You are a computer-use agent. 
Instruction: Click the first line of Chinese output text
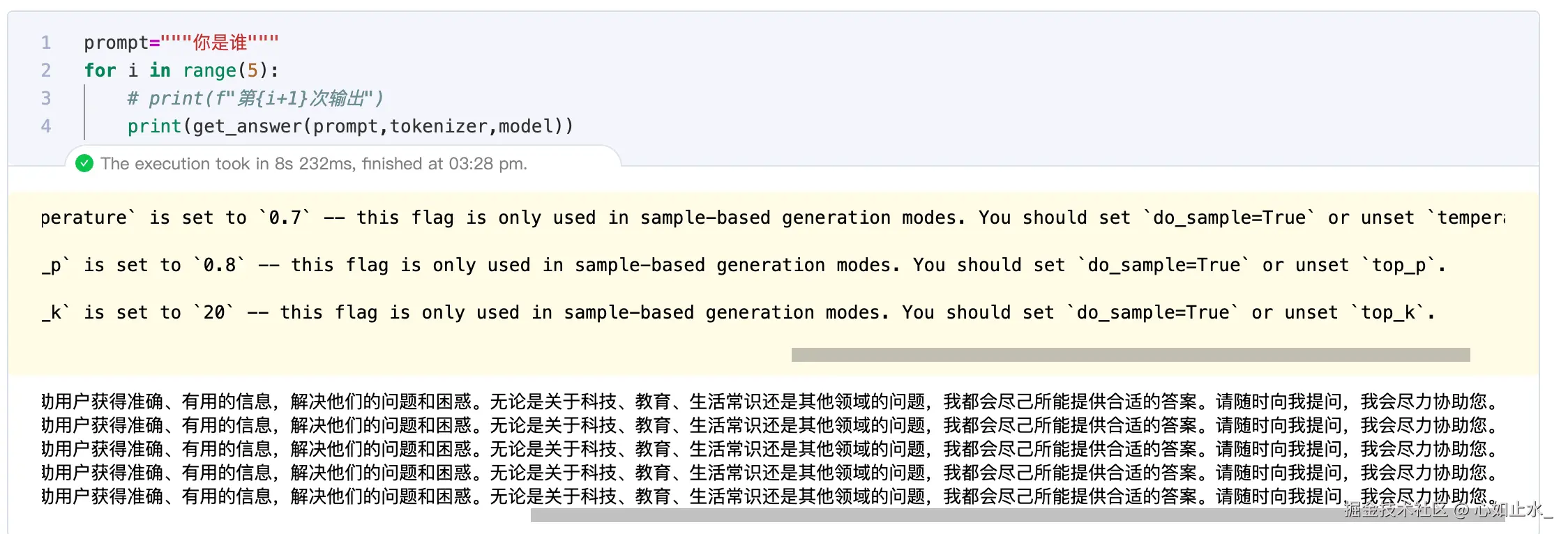point(767,402)
